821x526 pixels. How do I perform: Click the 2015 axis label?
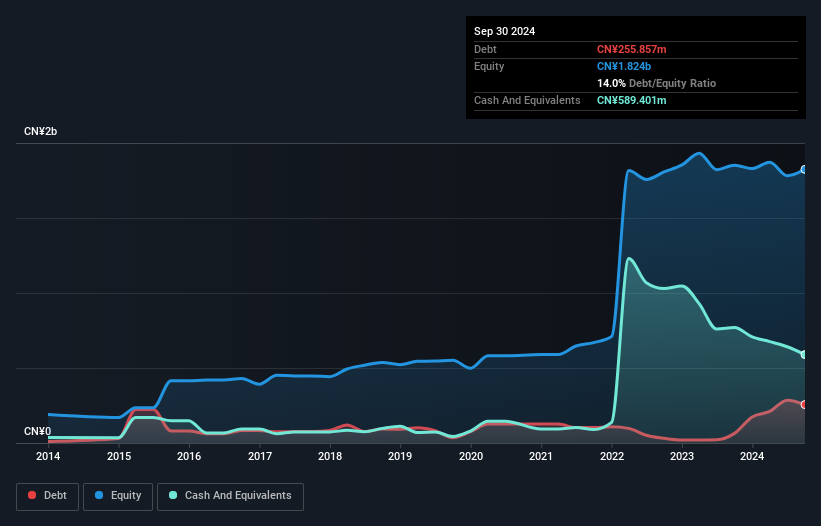click(x=119, y=456)
